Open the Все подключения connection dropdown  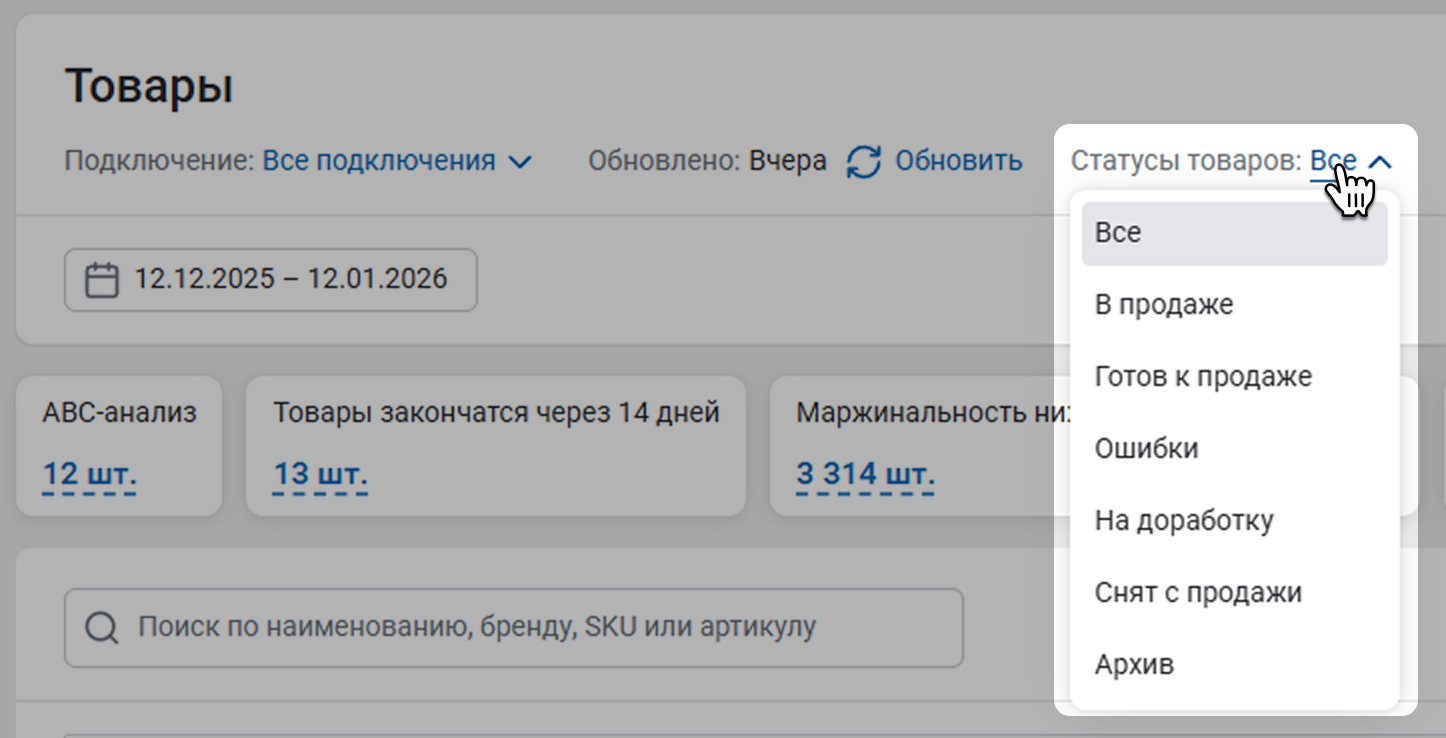pyautogui.click(x=379, y=161)
